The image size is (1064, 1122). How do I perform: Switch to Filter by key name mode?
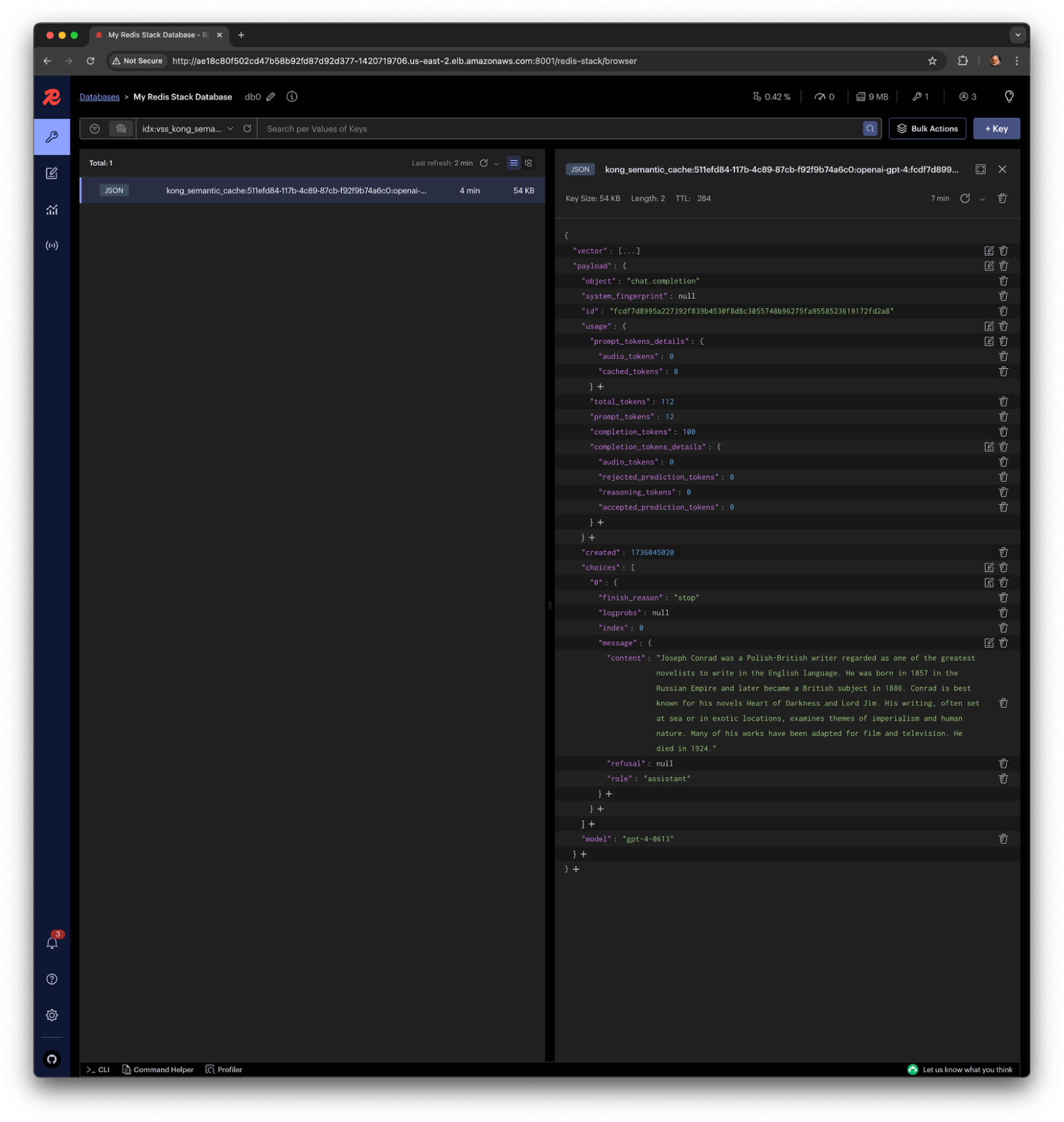(x=95, y=129)
